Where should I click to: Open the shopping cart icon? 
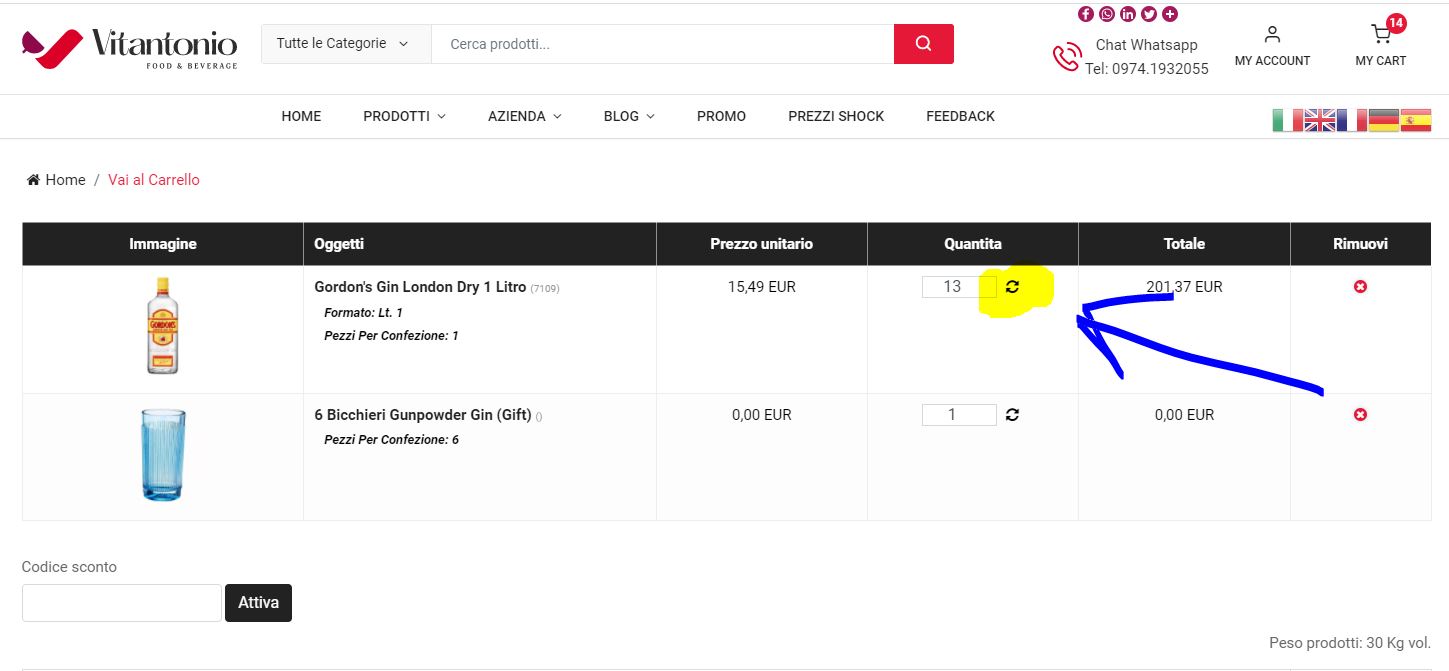(x=1381, y=35)
